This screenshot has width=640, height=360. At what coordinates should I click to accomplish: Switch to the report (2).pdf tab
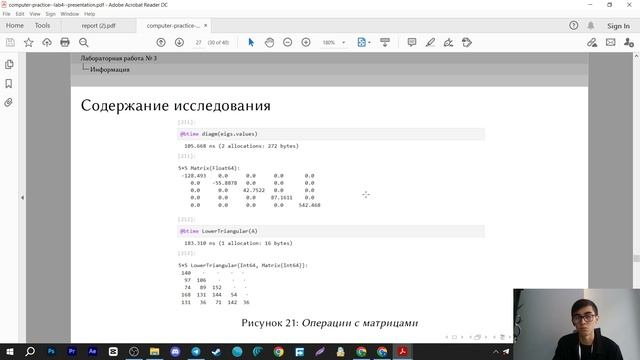[98, 26]
